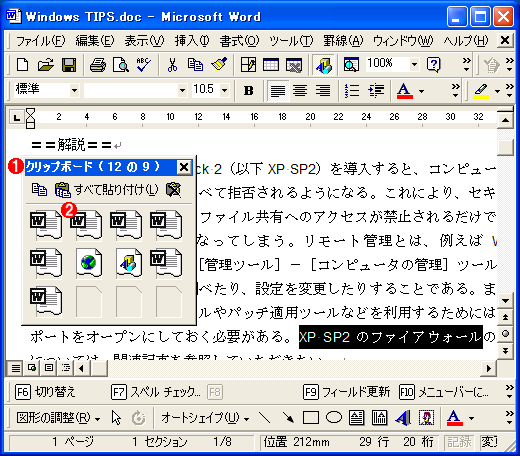The image size is (520, 456).
Task: Open font color dropdown arrow
Action: click(422, 91)
